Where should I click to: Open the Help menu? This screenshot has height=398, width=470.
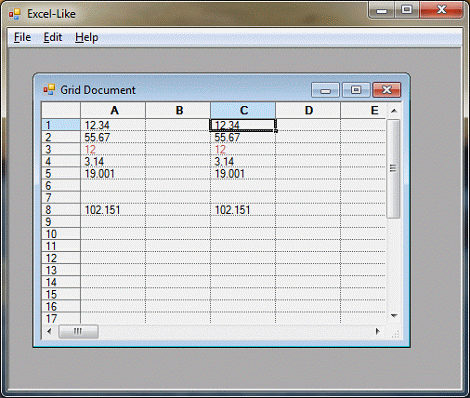click(x=86, y=37)
